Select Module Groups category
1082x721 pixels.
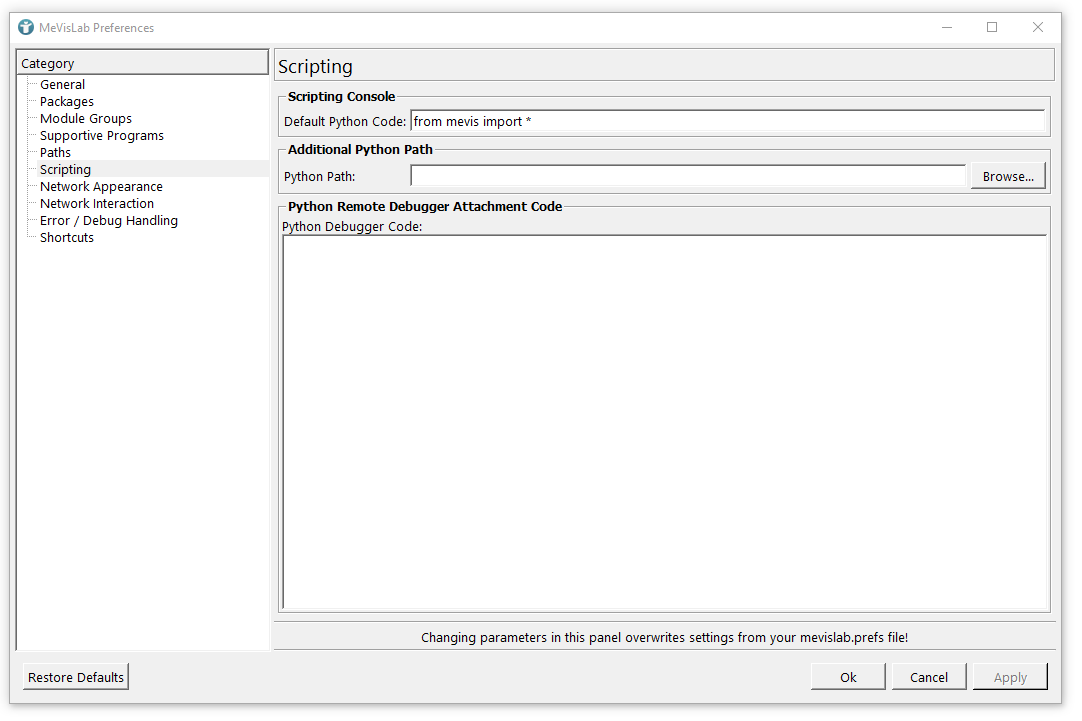click(86, 119)
